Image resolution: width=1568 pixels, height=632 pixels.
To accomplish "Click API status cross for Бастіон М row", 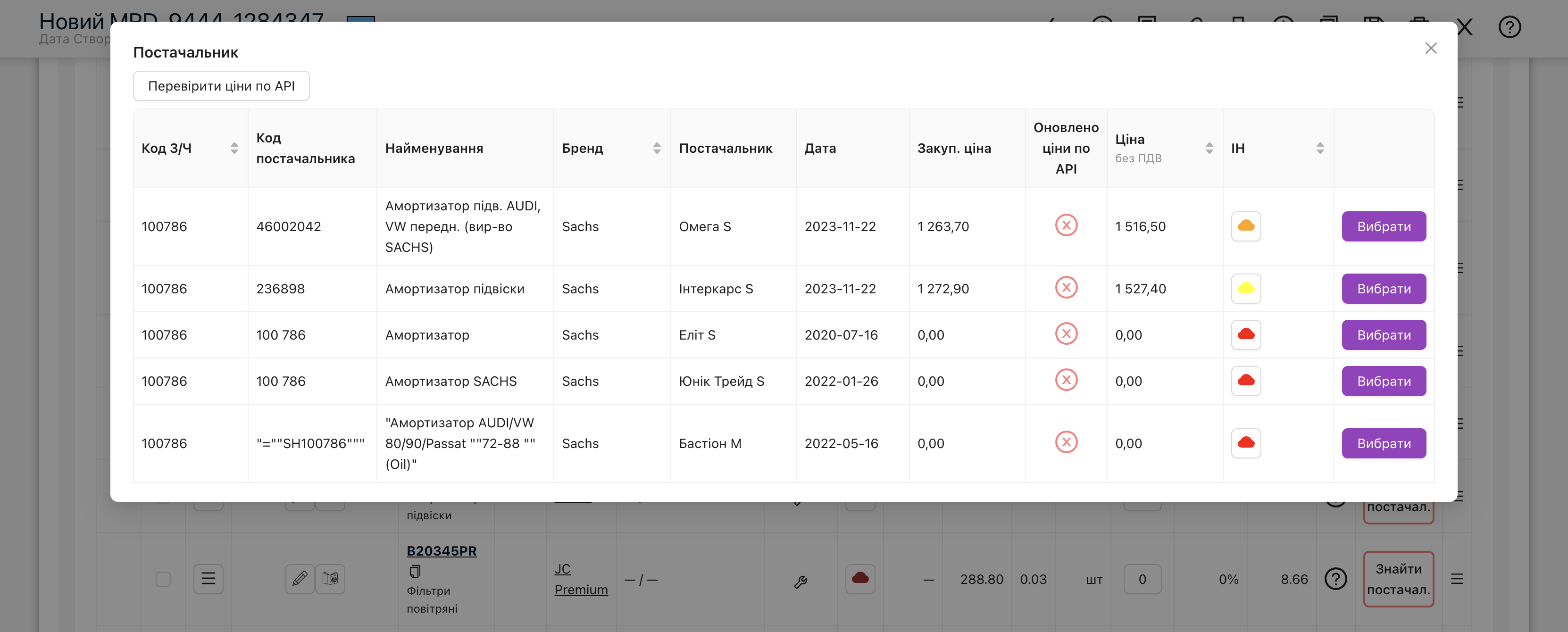I will 1066,442.
